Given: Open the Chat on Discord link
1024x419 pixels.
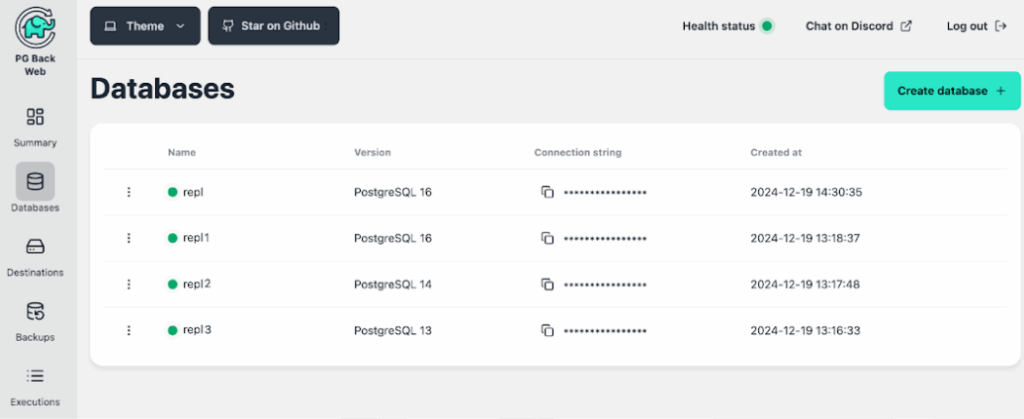Looking at the screenshot, I should pyautogui.click(x=858, y=26).
